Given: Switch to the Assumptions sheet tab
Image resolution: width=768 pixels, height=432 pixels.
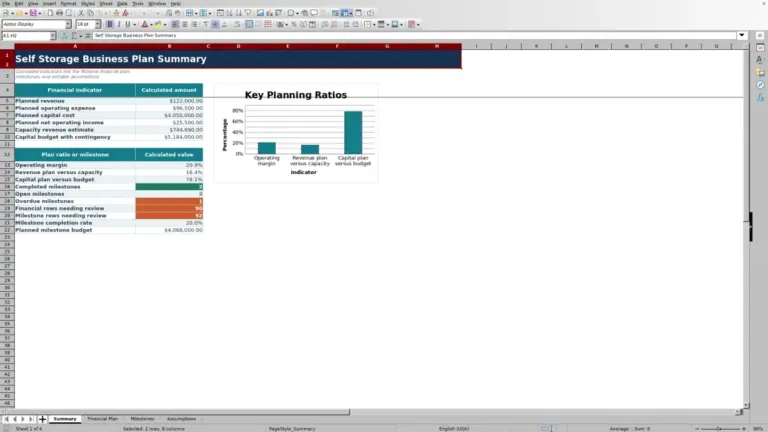Looking at the screenshot, I should pyautogui.click(x=181, y=419).
